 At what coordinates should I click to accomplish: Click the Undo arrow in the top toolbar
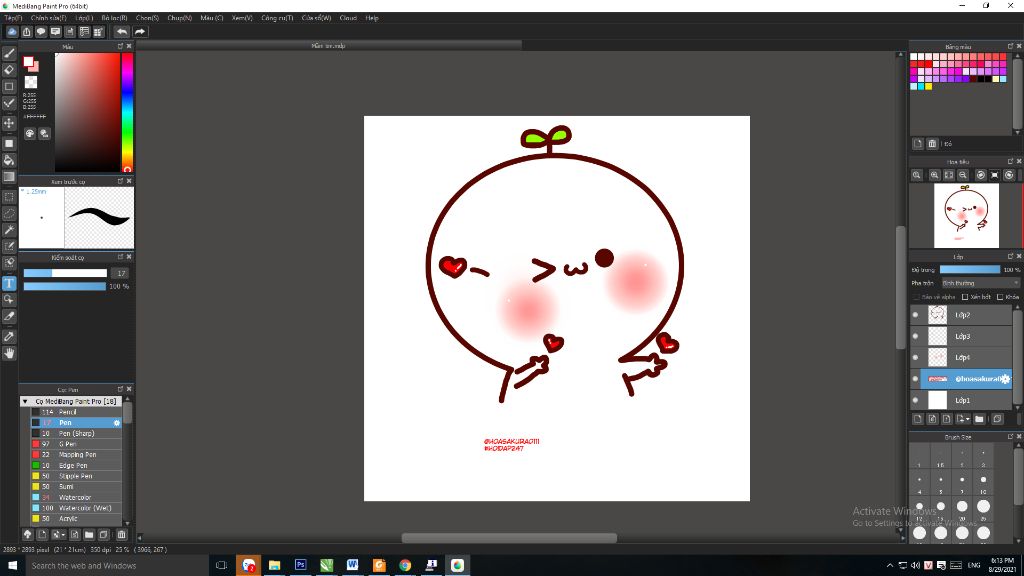click(122, 32)
